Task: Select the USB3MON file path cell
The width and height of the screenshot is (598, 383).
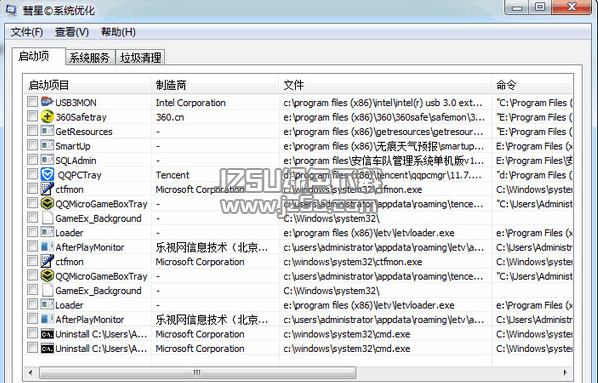Action: tap(383, 103)
